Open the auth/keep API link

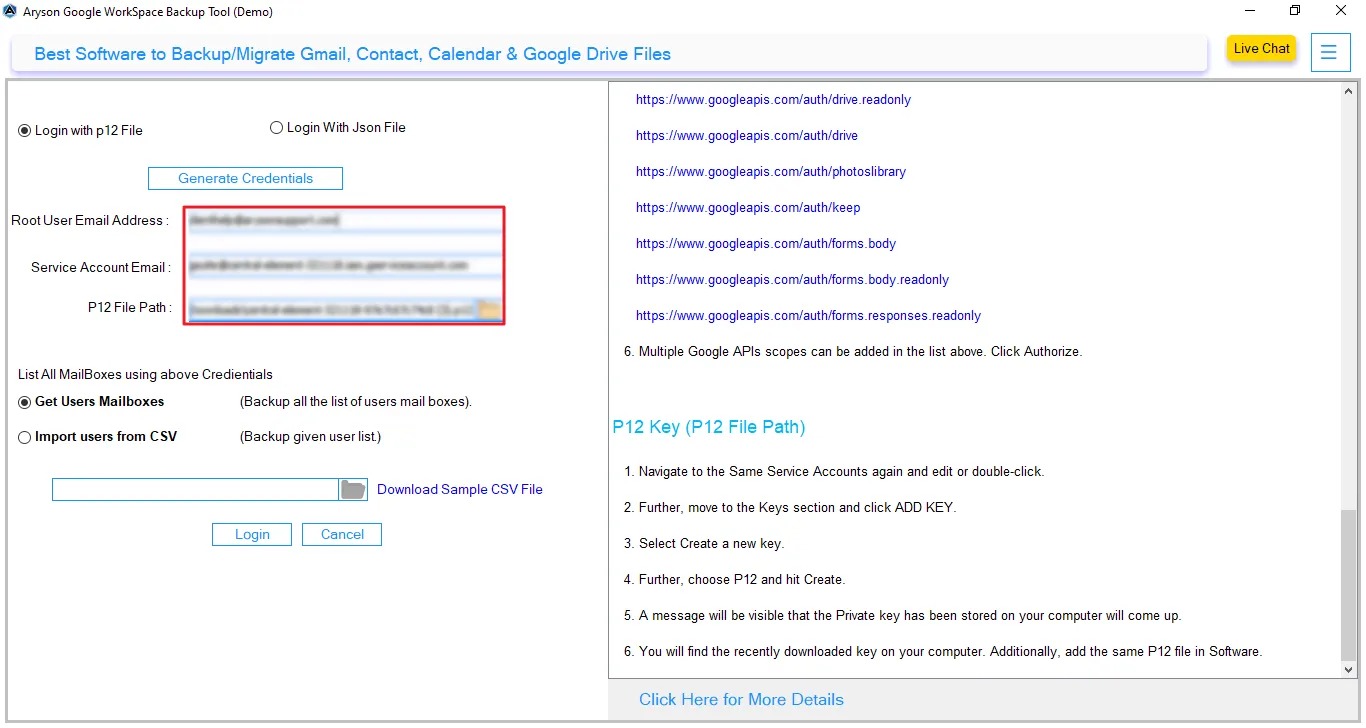(748, 207)
